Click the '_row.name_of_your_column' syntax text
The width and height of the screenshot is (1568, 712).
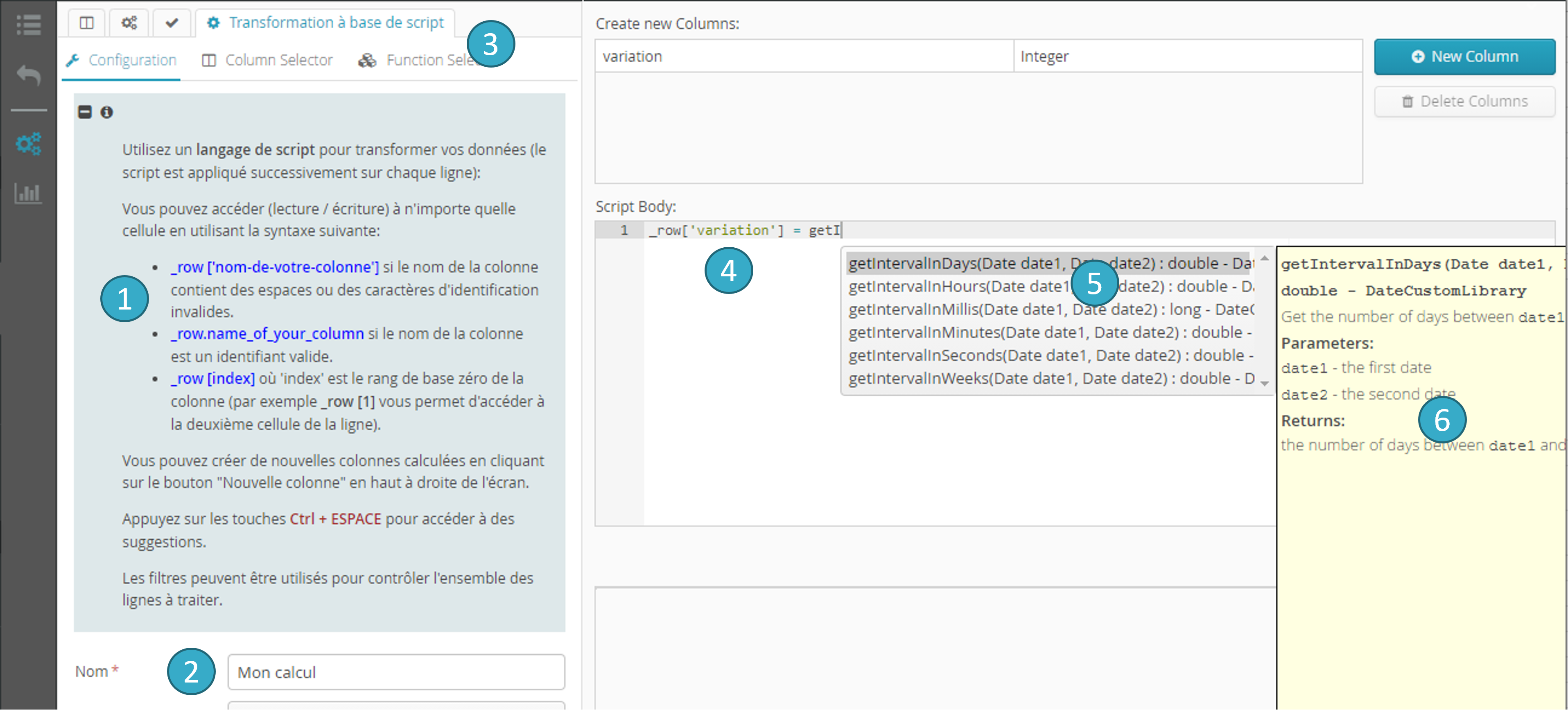click(x=267, y=335)
